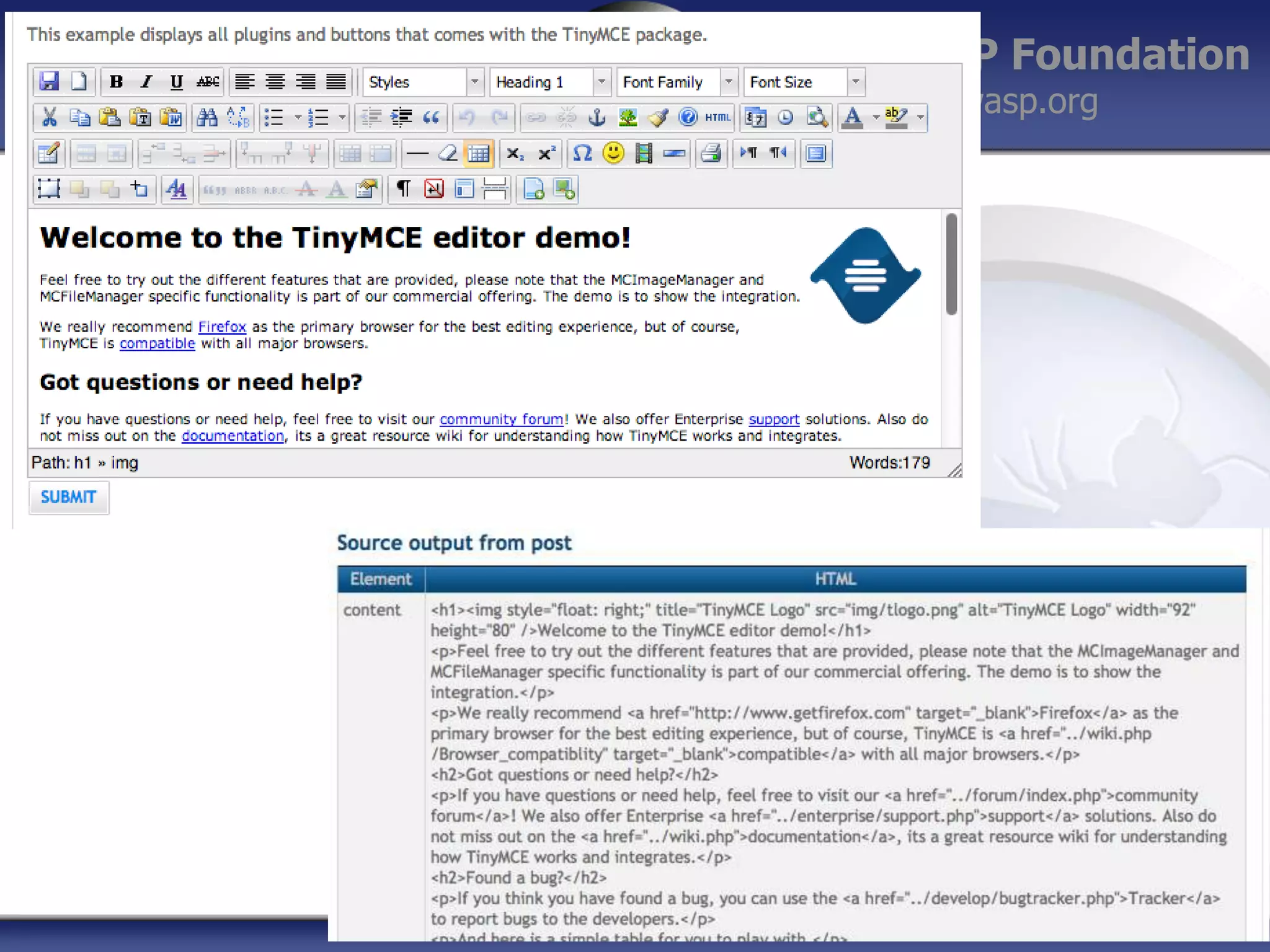This screenshot has height=952, width=1270.
Task: Toggle table guidelines visual aid button
Action: [x=479, y=153]
